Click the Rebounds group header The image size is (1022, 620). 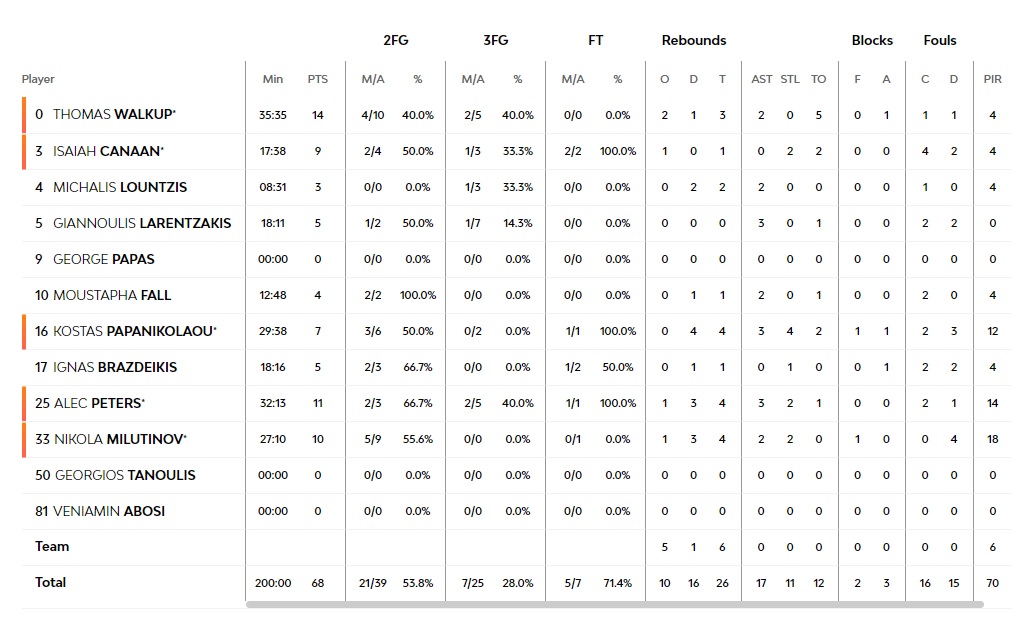click(693, 41)
